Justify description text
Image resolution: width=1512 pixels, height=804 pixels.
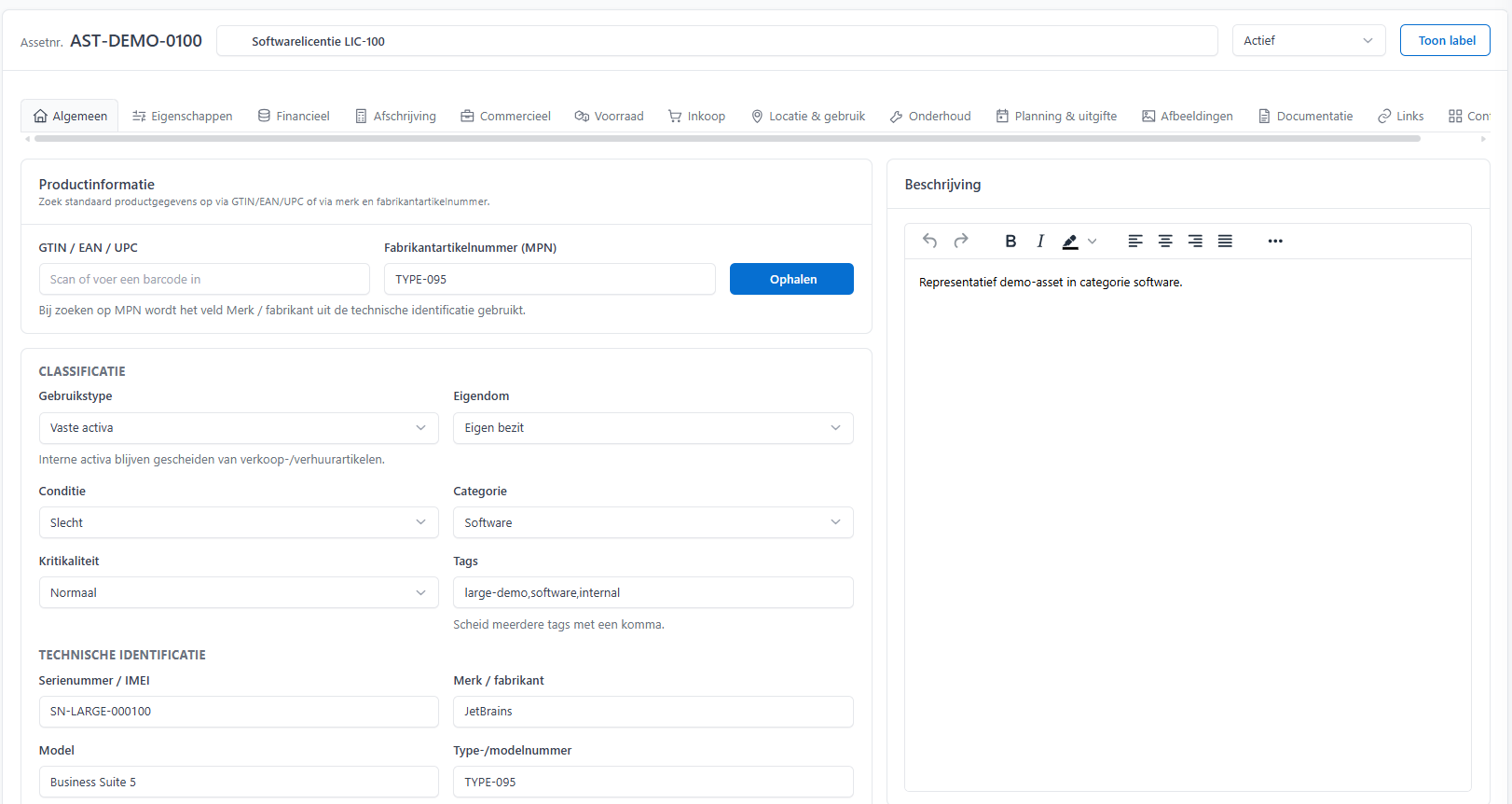(1225, 241)
